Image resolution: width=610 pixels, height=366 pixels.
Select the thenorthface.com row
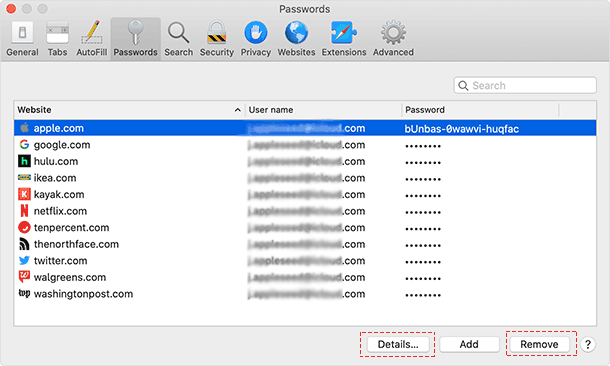305,244
